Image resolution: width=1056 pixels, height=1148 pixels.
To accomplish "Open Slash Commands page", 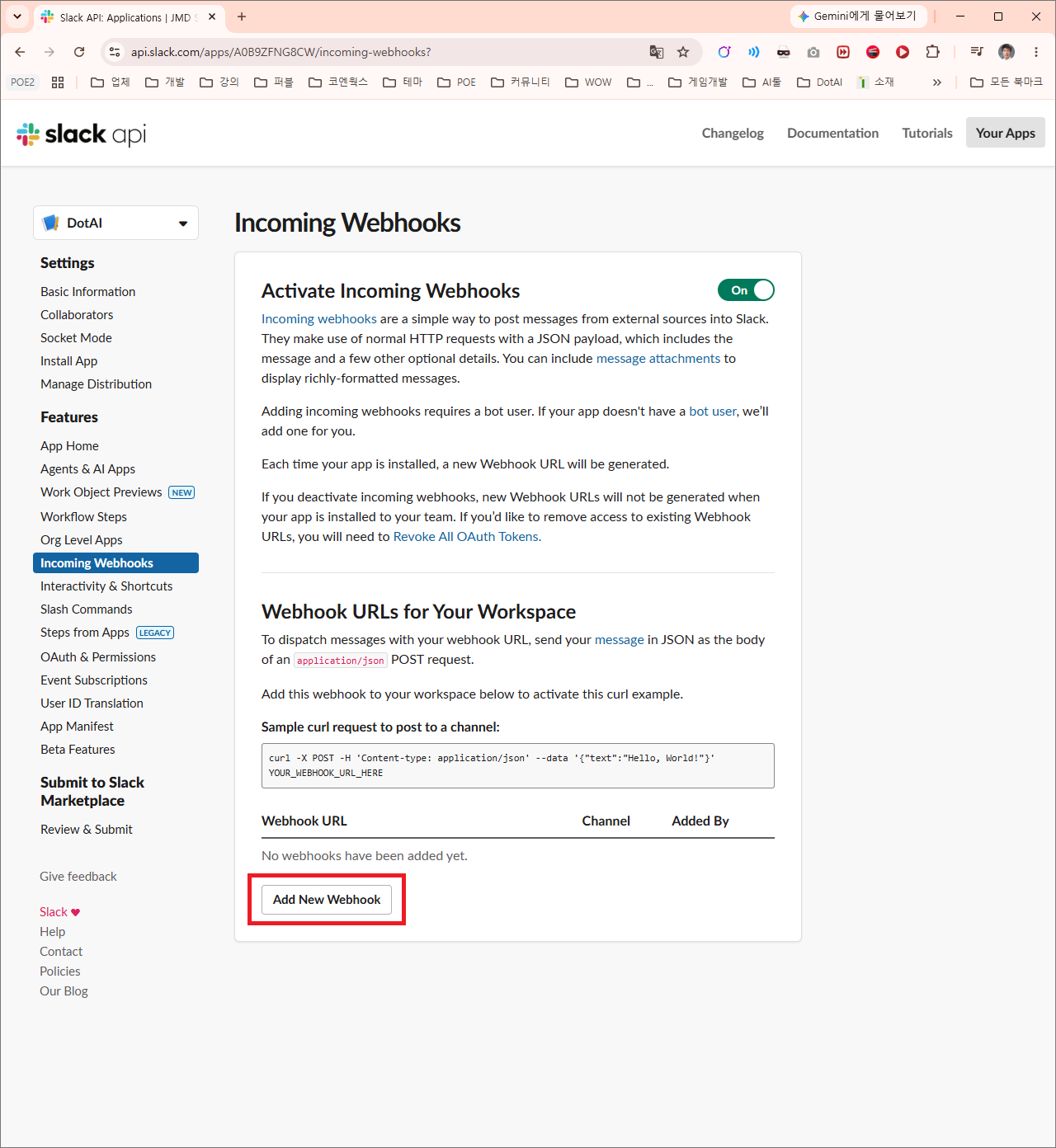I will coord(86,609).
